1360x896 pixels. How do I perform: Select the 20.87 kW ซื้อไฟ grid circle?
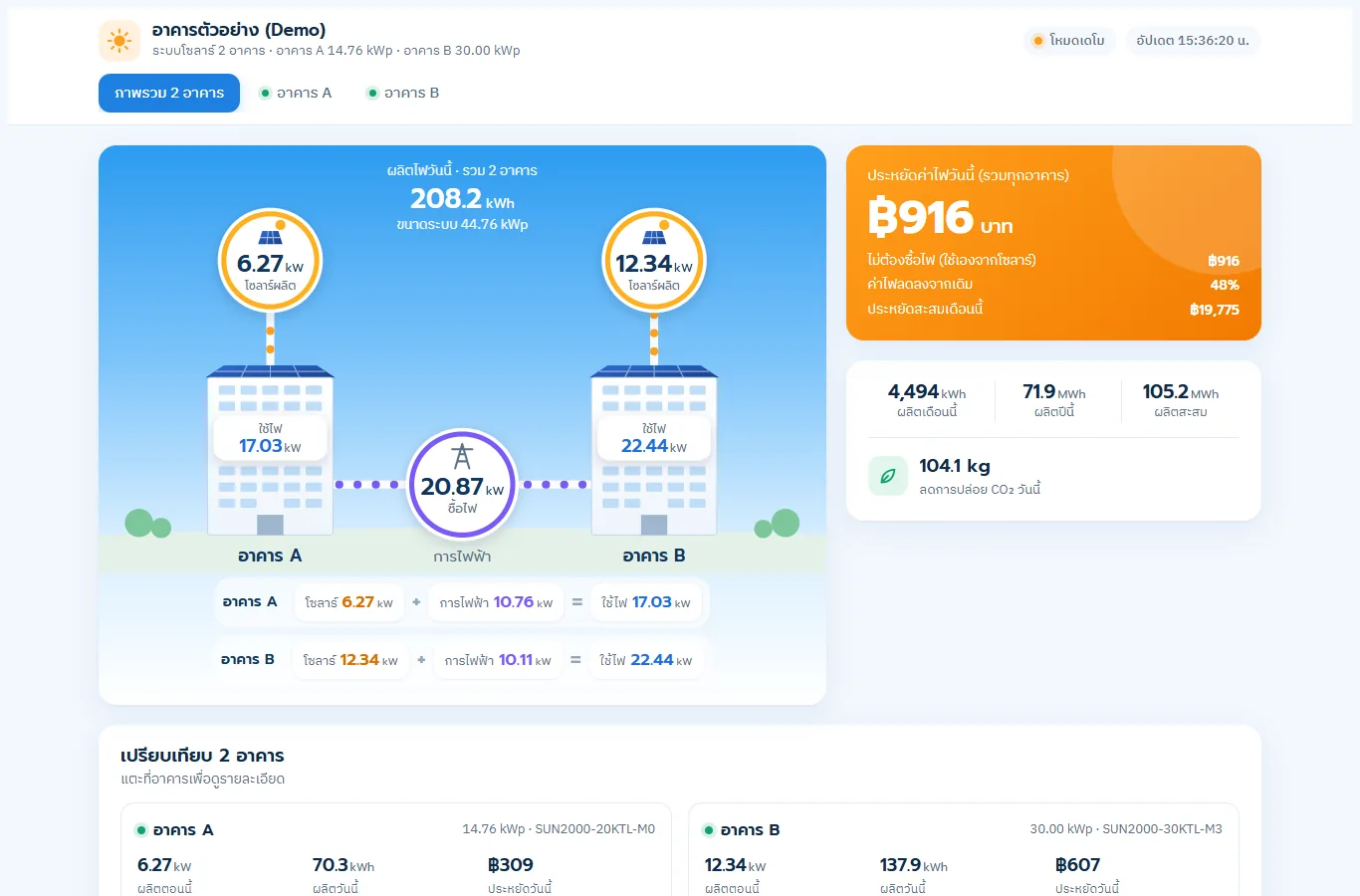[x=462, y=483]
